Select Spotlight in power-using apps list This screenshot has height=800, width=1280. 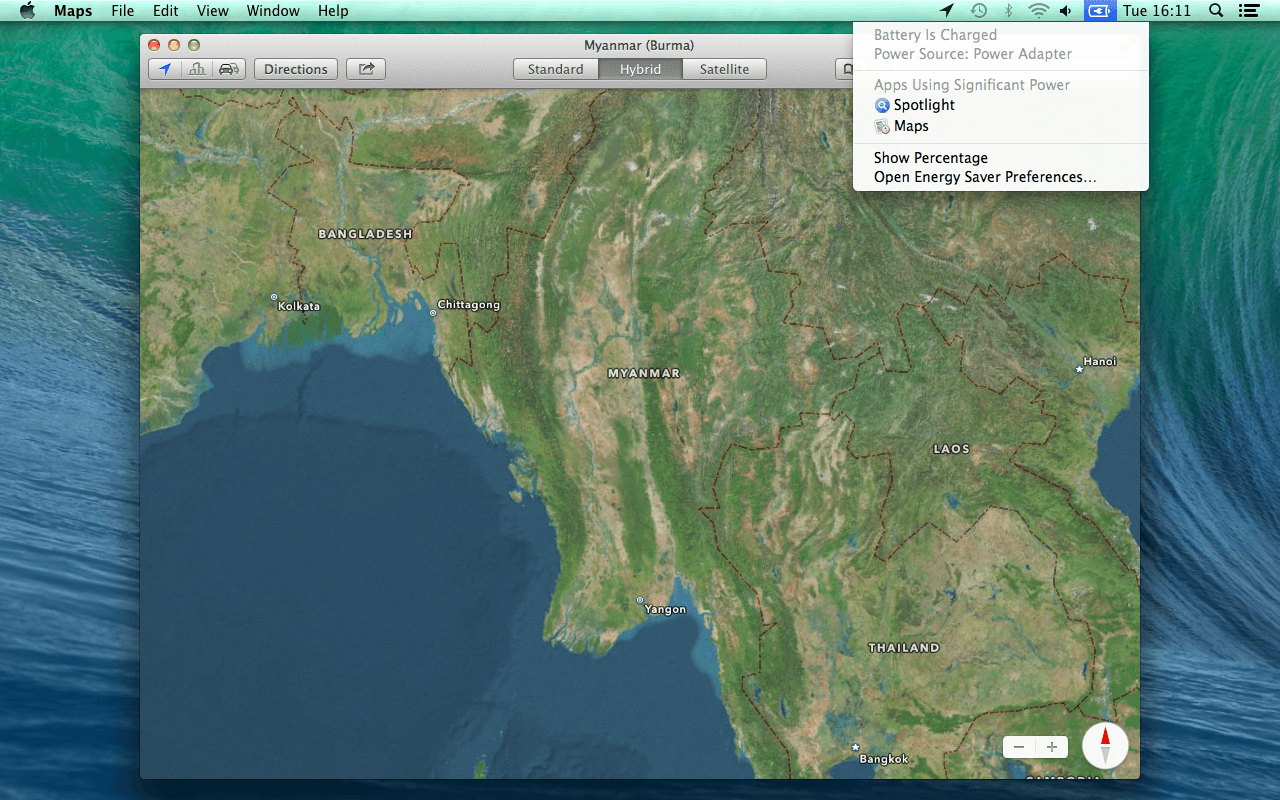(1000, 105)
